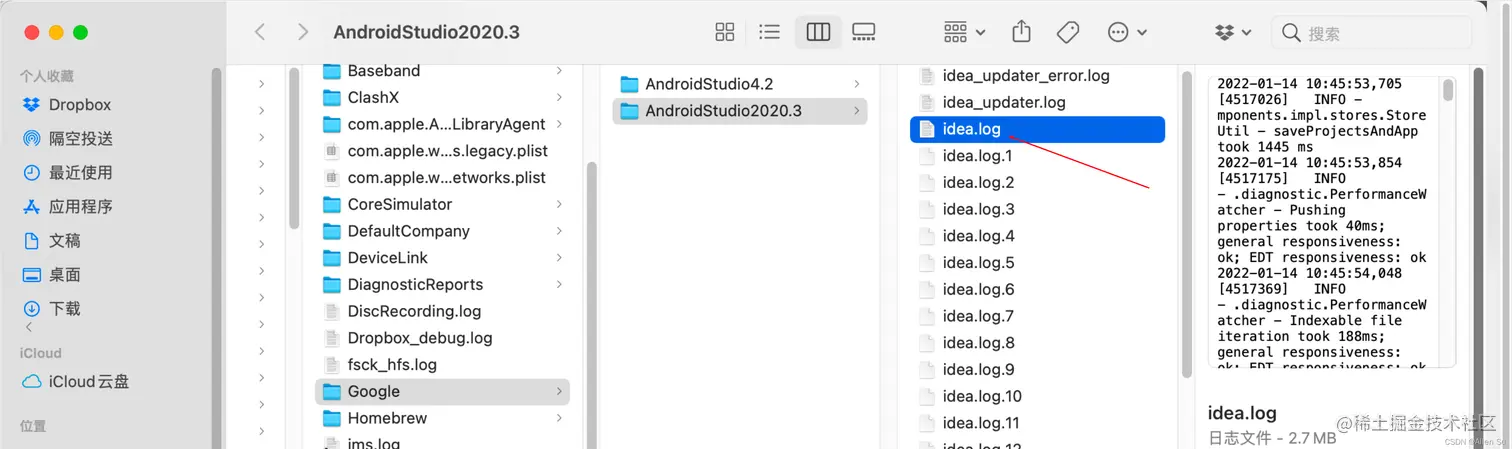Select the DefaultCompany folder
The width and height of the screenshot is (1512, 449).
click(x=442, y=231)
